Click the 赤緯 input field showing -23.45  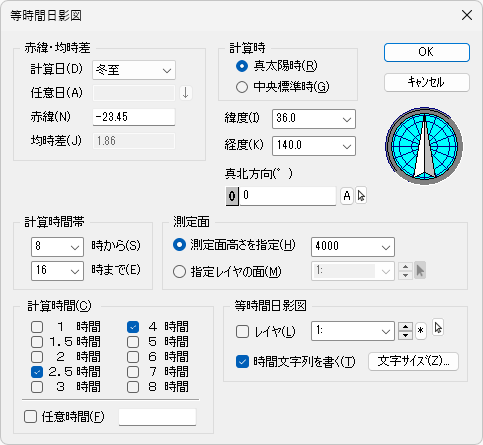click(x=134, y=117)
